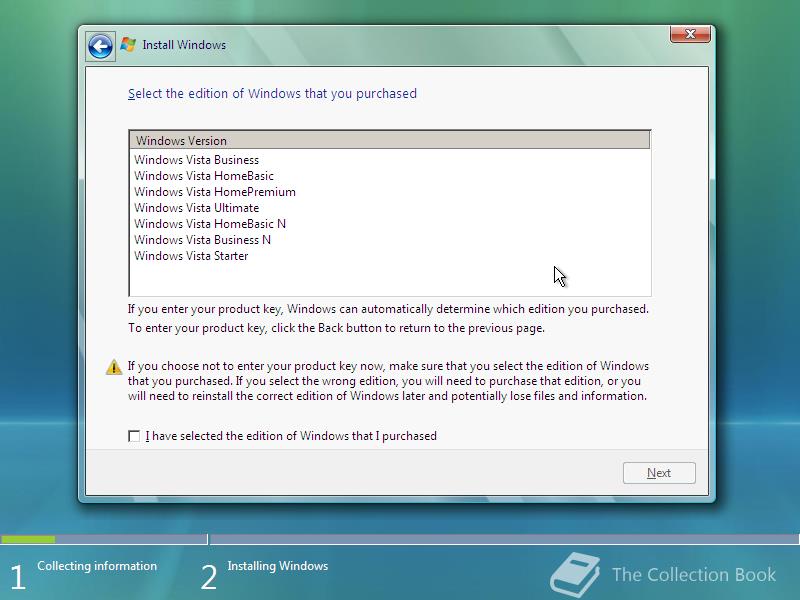
Task: Click the yellow warning triangle icon
Action: (114, 366)
